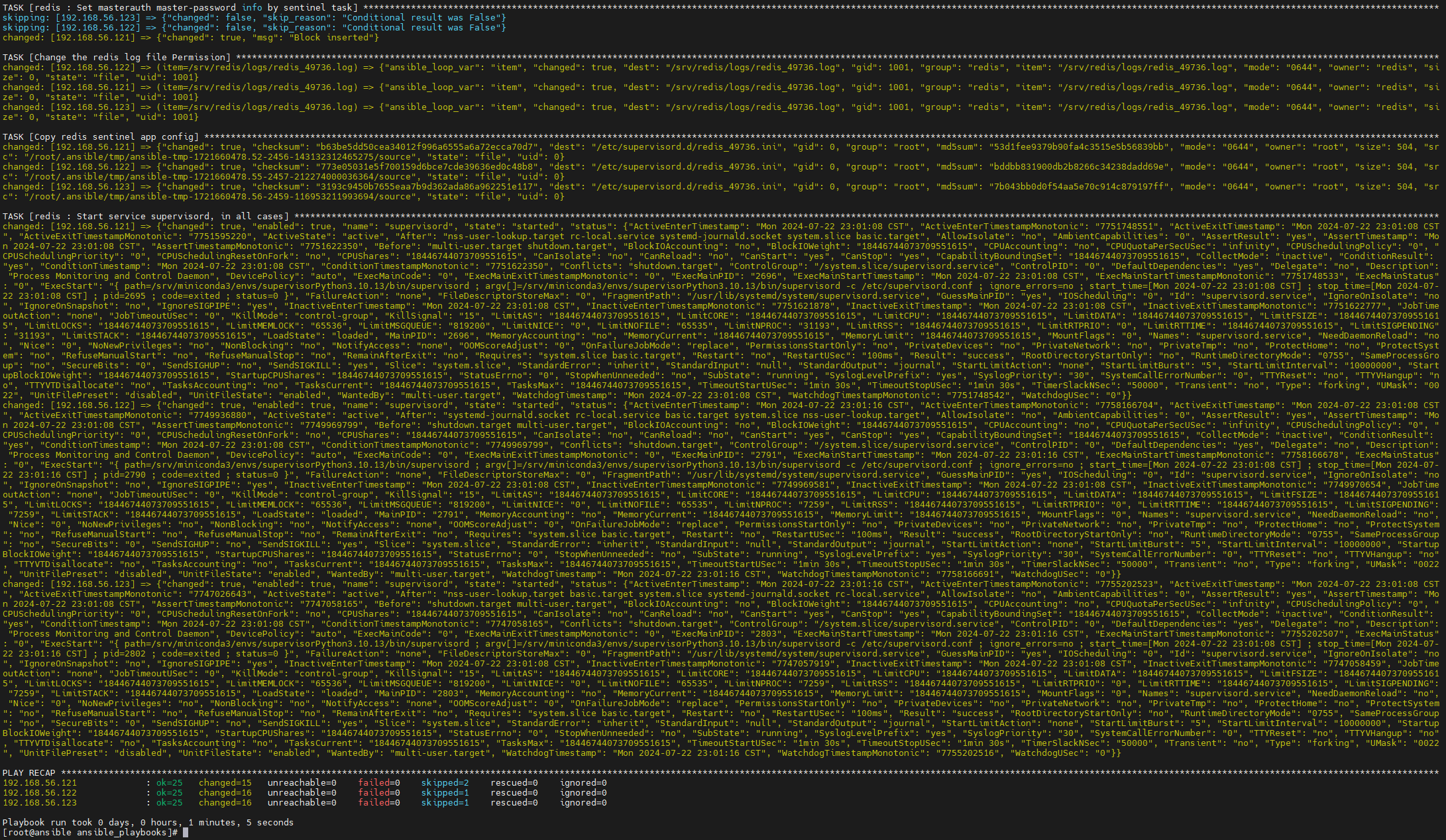
Task: Click 'ok=25' in the 192.168.56.121 recap row
Action: point(170,783)
